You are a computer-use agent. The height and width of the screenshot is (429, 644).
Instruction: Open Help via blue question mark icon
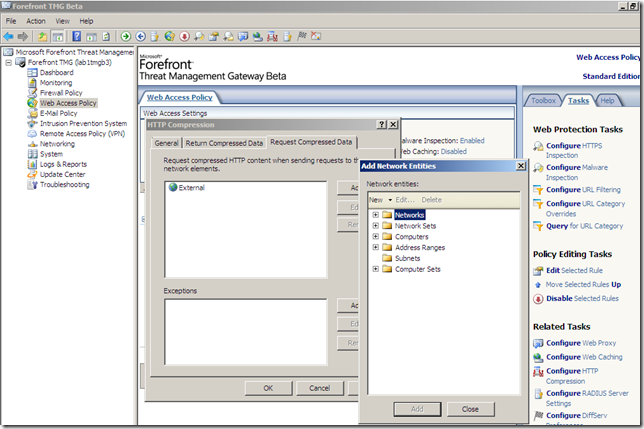click(76, 37)
